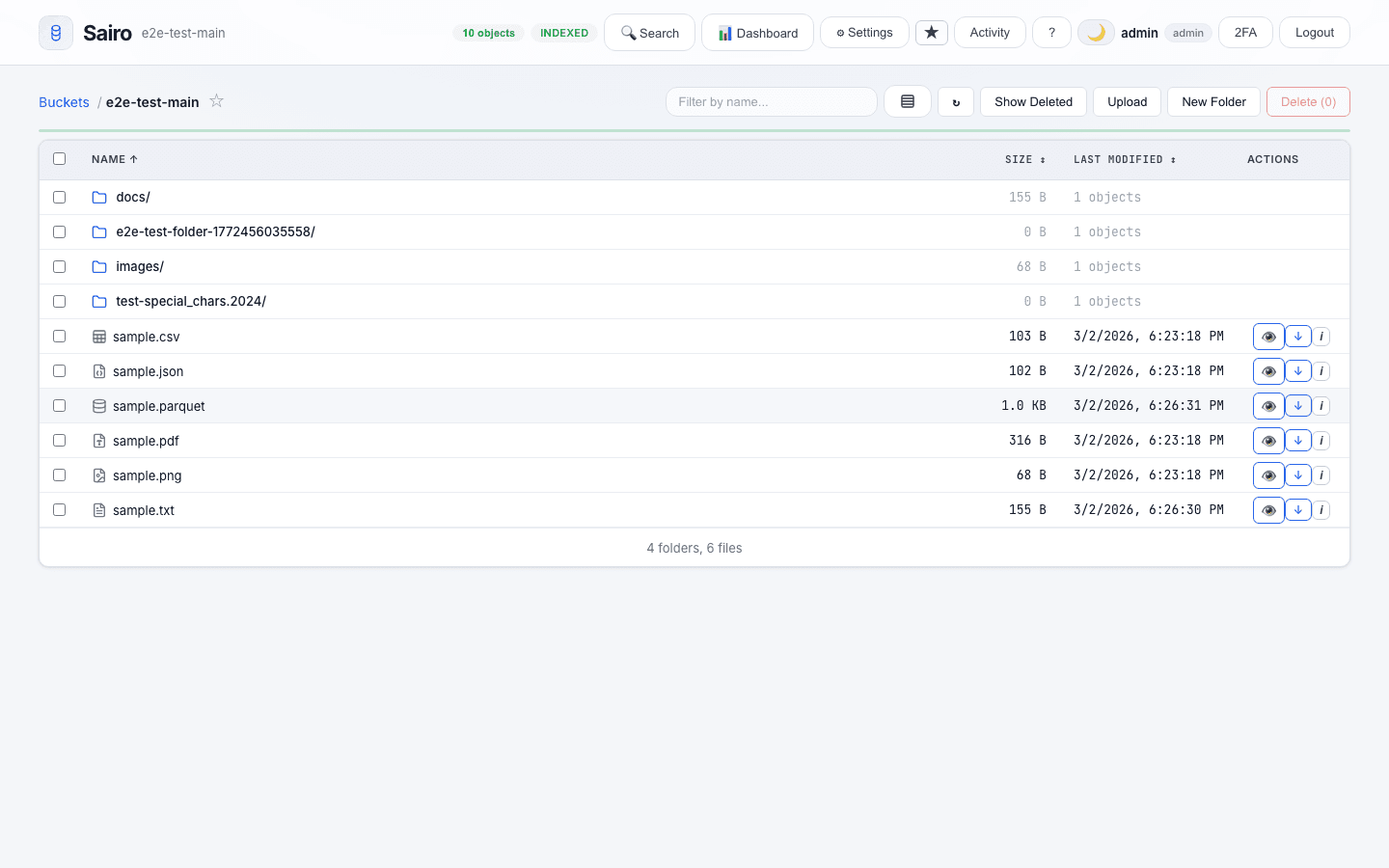Open 2FA setup
The image size is (1389, 868).
click(x=1245, y=33)
